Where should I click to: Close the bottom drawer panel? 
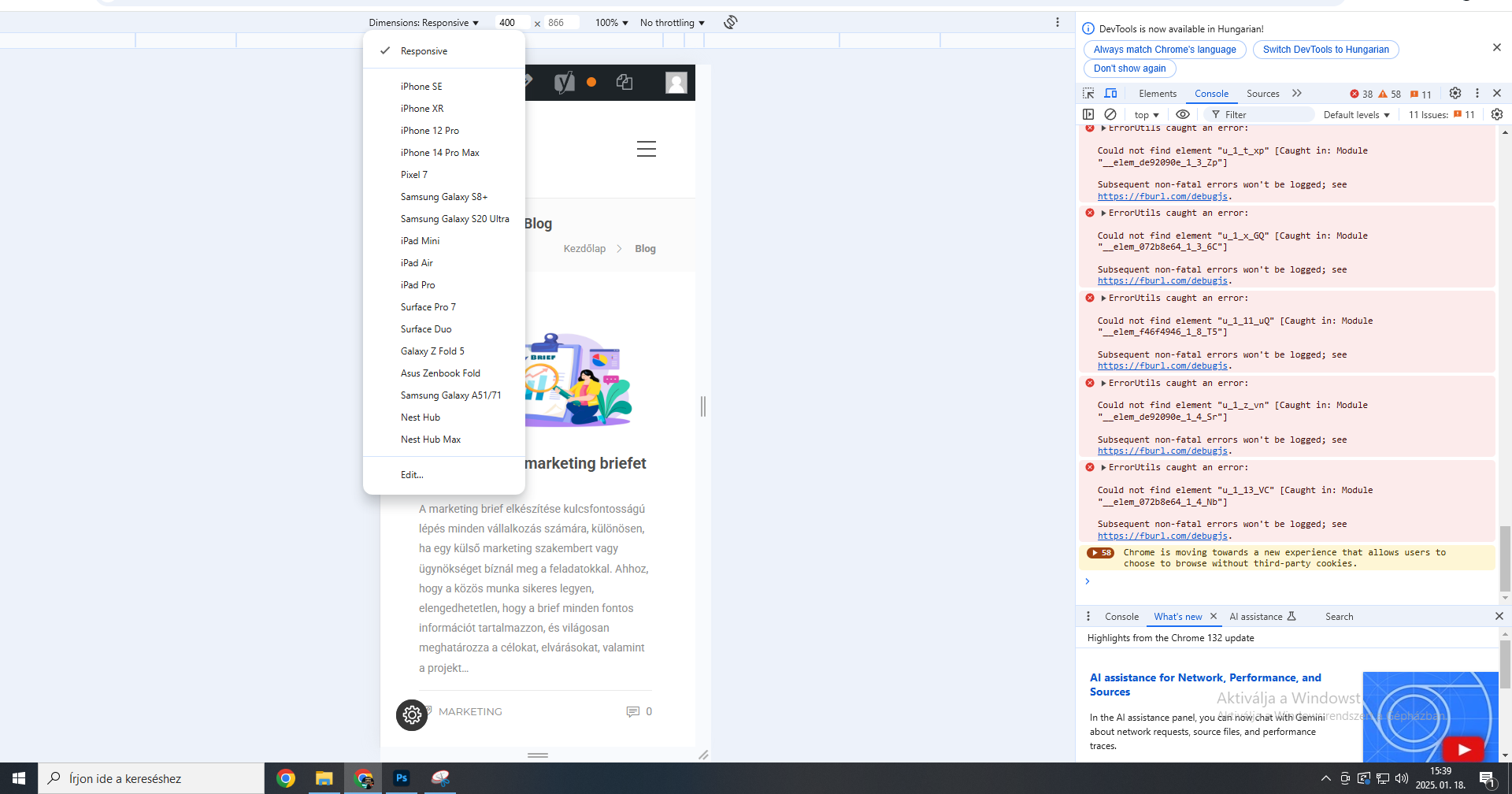pos(1499,616)
